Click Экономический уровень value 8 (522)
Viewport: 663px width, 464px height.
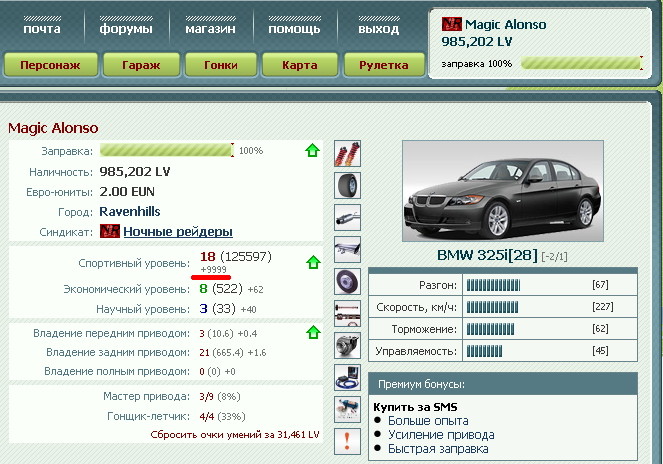[221, 289]
